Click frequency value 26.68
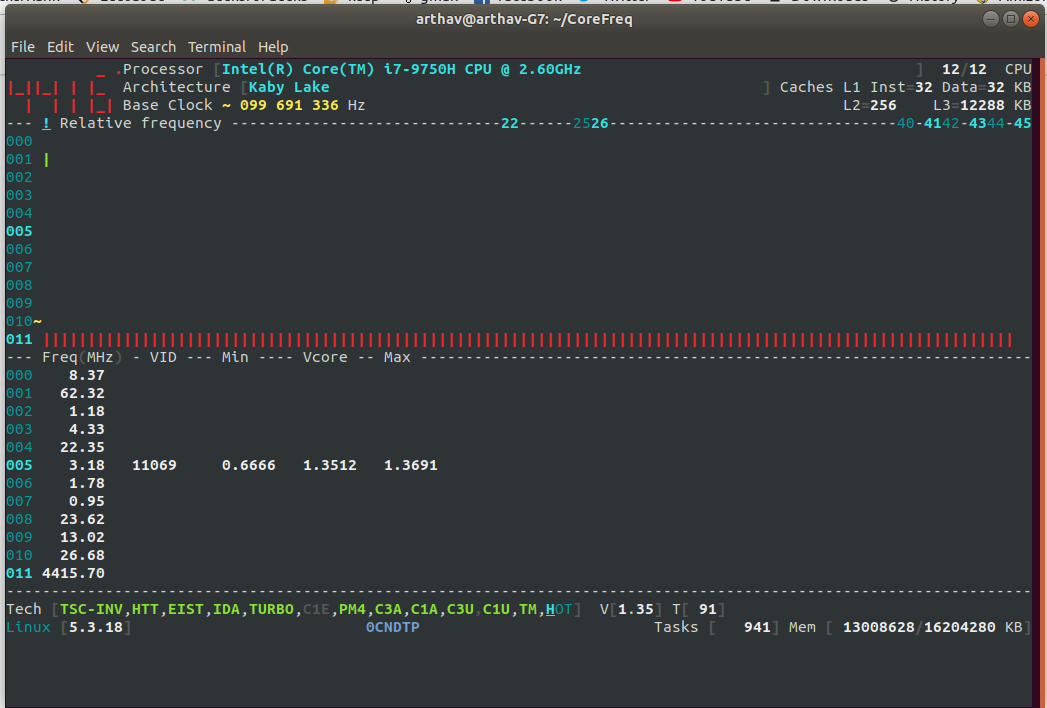1047x708 pixels. point(82,555)
